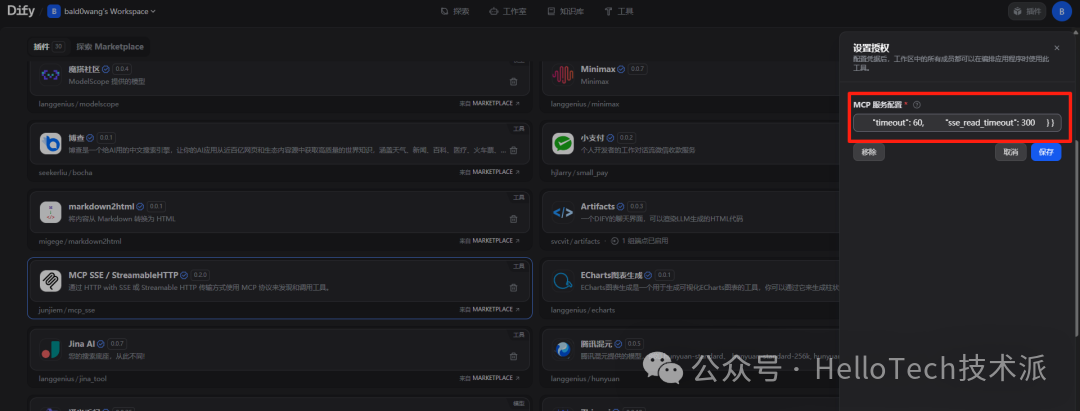Click 1 组端点已启用 under Artifacts

point(639,242)
